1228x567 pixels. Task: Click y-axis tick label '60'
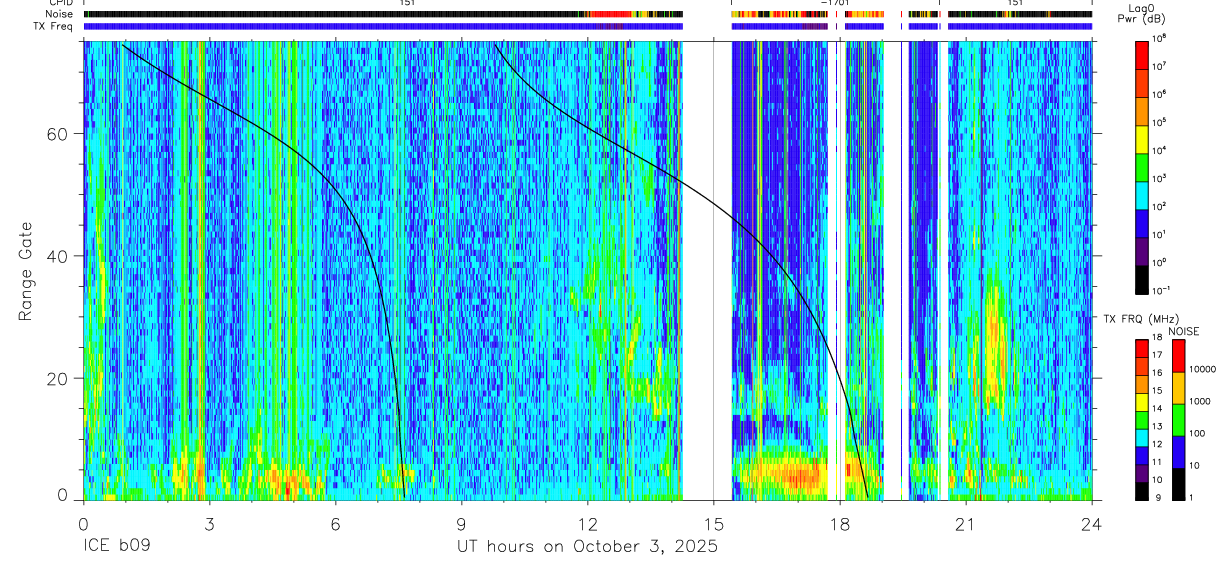coord(58,134)
